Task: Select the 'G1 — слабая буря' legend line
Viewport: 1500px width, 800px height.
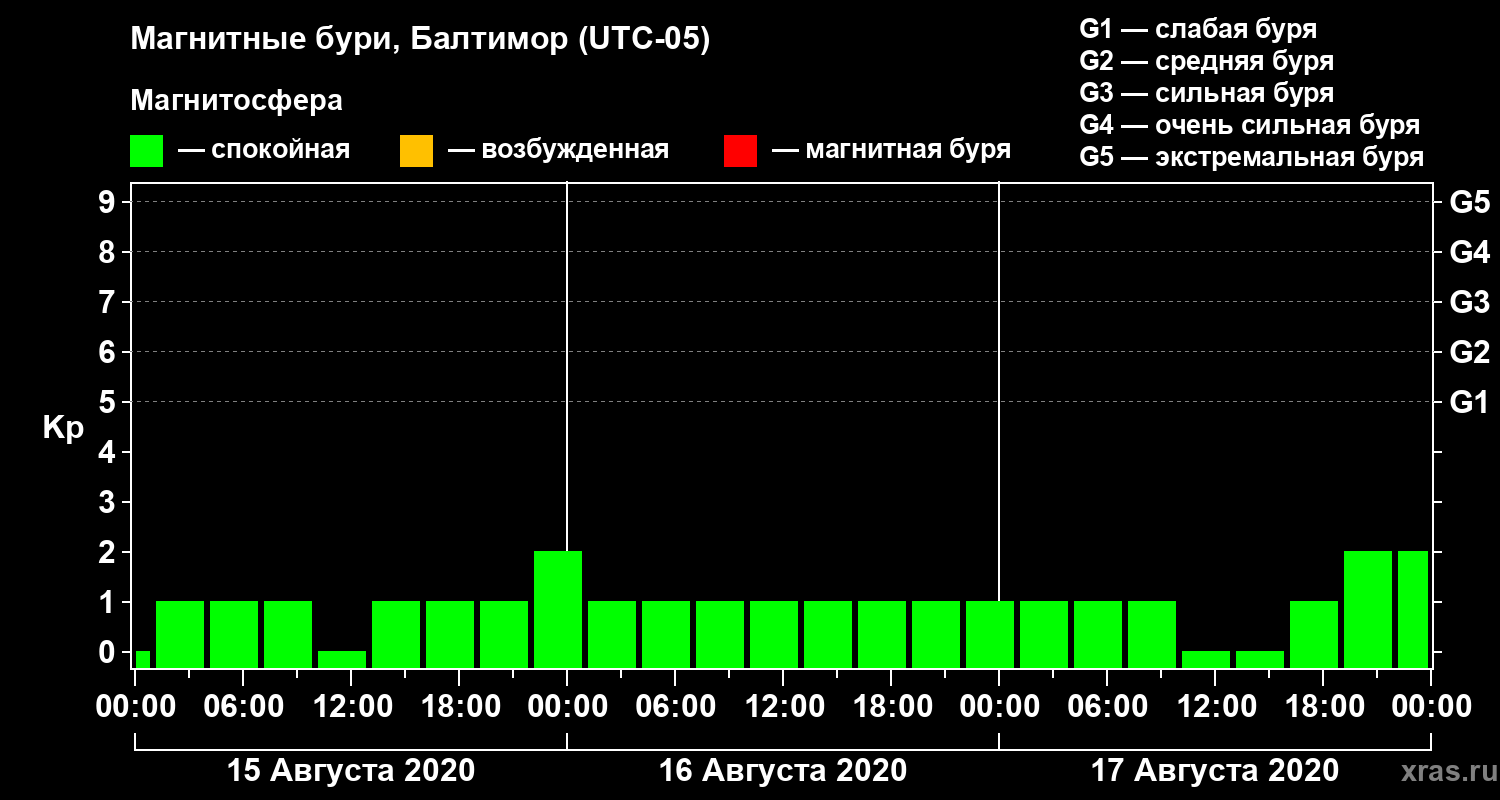Action: 1198,28
